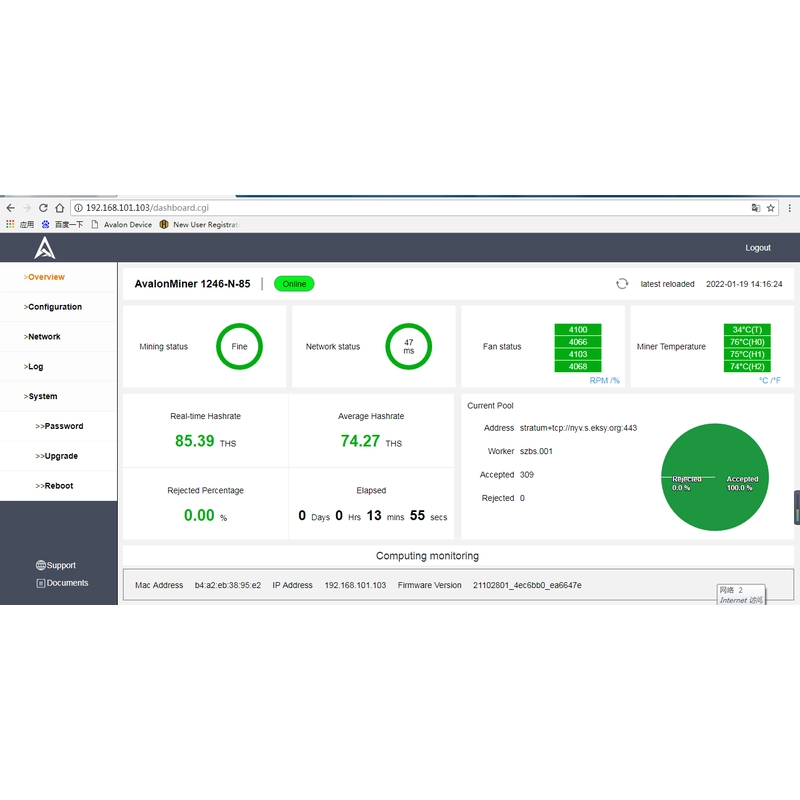The height and width of the screenshot is (800, 800).
Task: Click temperature bar 75°C(H1)
Action: [x=747, y=354]
